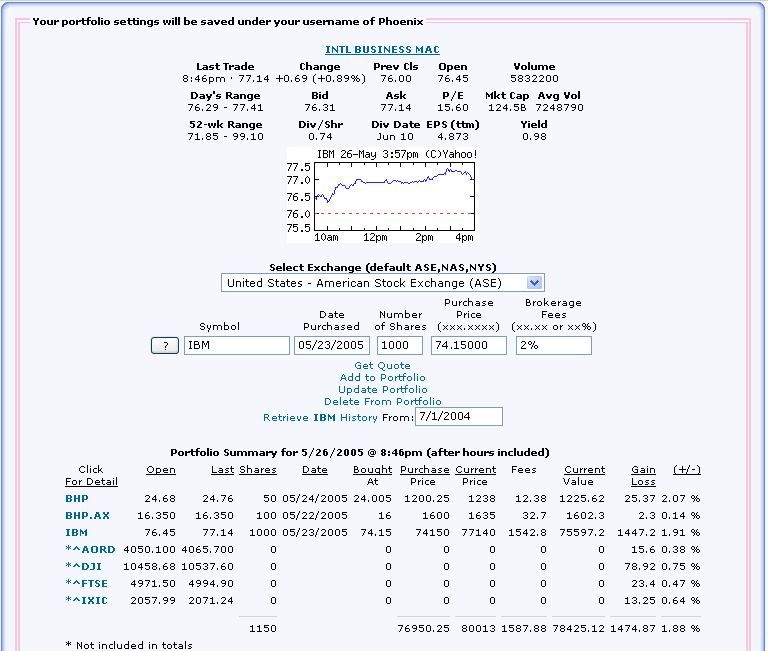
Task: Sort portfolio by Last column
Action: [x=222, y=470]
